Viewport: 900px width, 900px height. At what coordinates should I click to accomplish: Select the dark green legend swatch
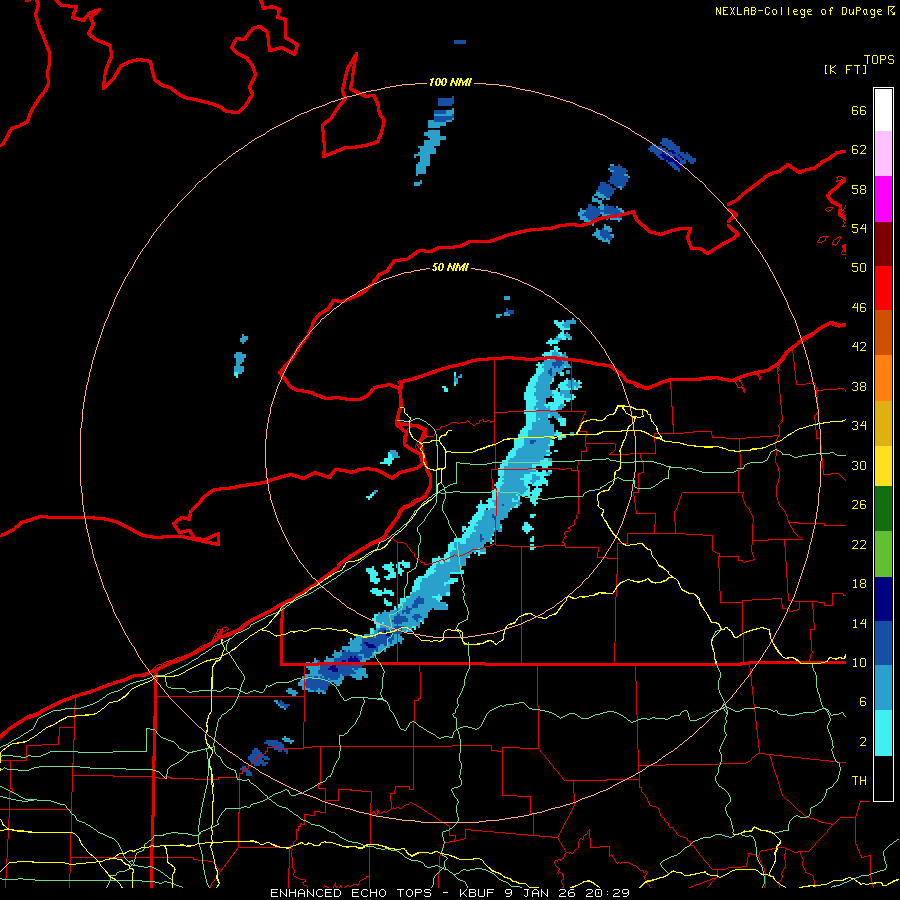tap(883, 509)
